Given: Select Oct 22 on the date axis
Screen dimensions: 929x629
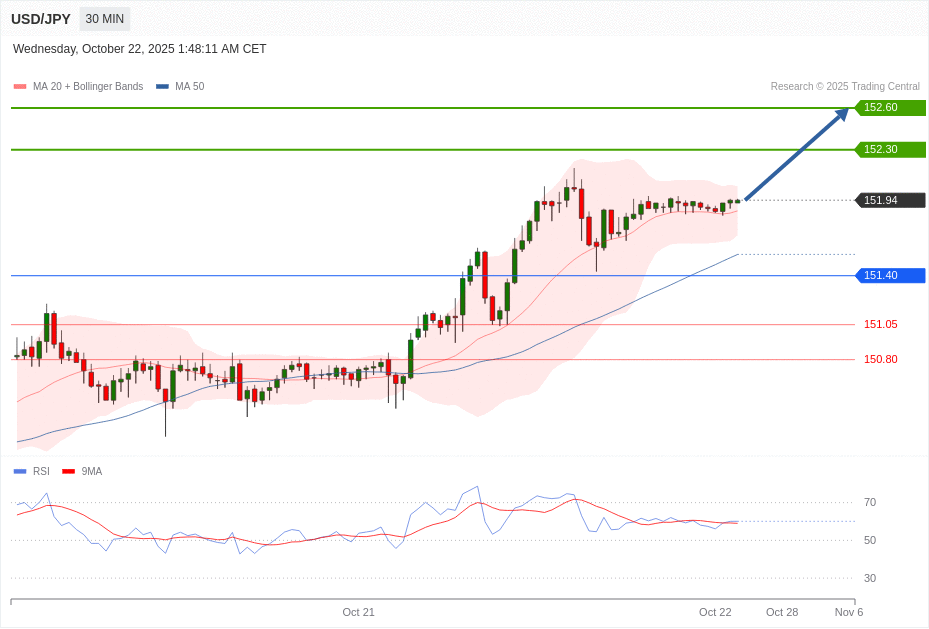Looking at the screenshot, I should [x=715, y=612].
